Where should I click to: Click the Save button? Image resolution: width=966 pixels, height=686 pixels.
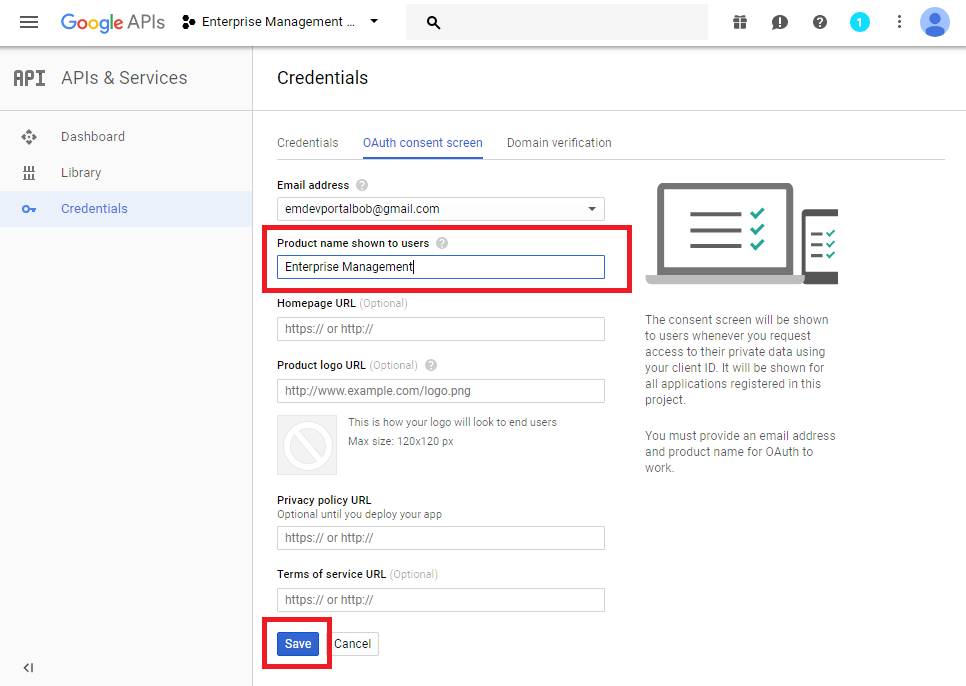point(298,644)
